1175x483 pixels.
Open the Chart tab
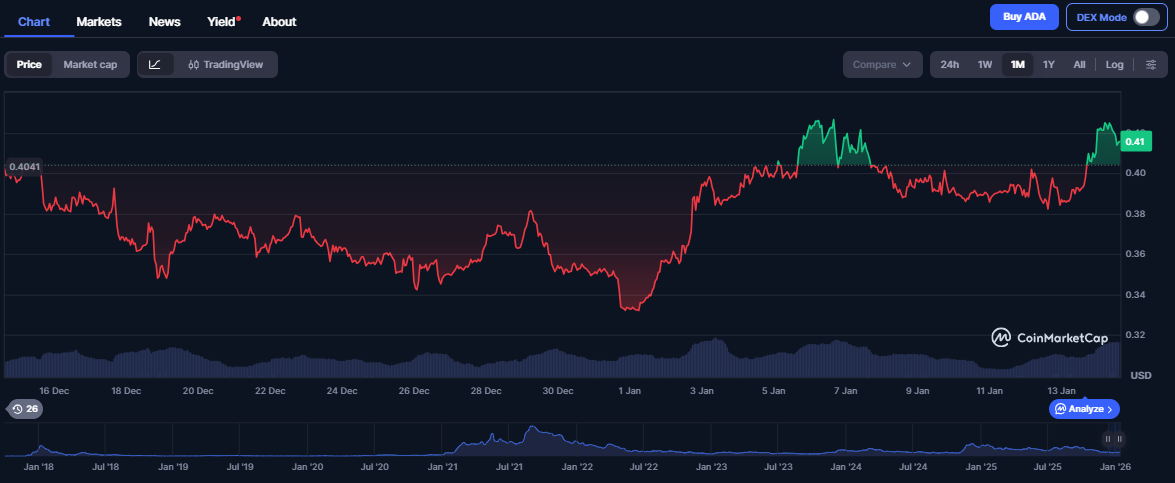(34, 22)
